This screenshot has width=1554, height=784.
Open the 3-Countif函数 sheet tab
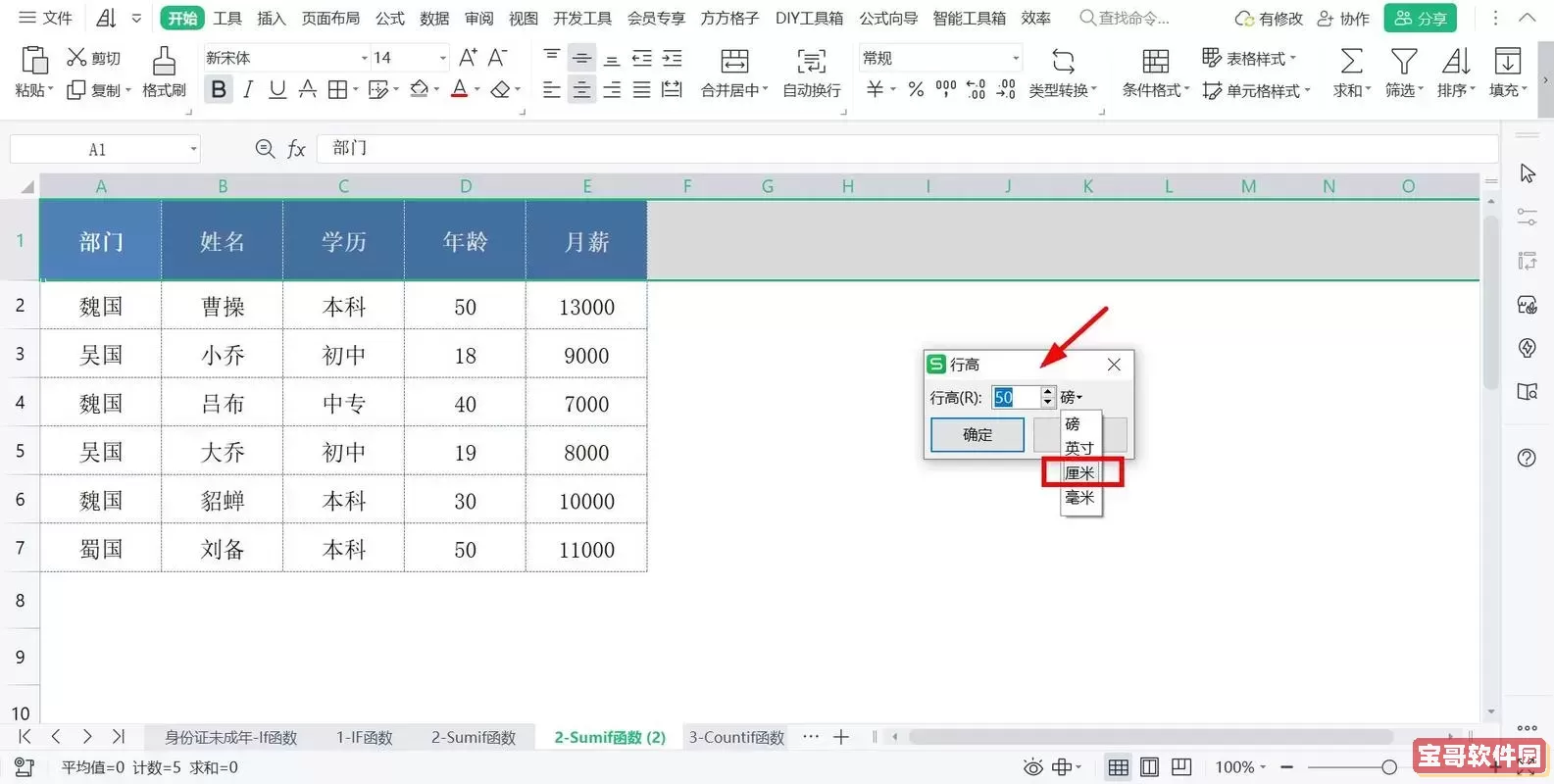click(x=736, y=737)
